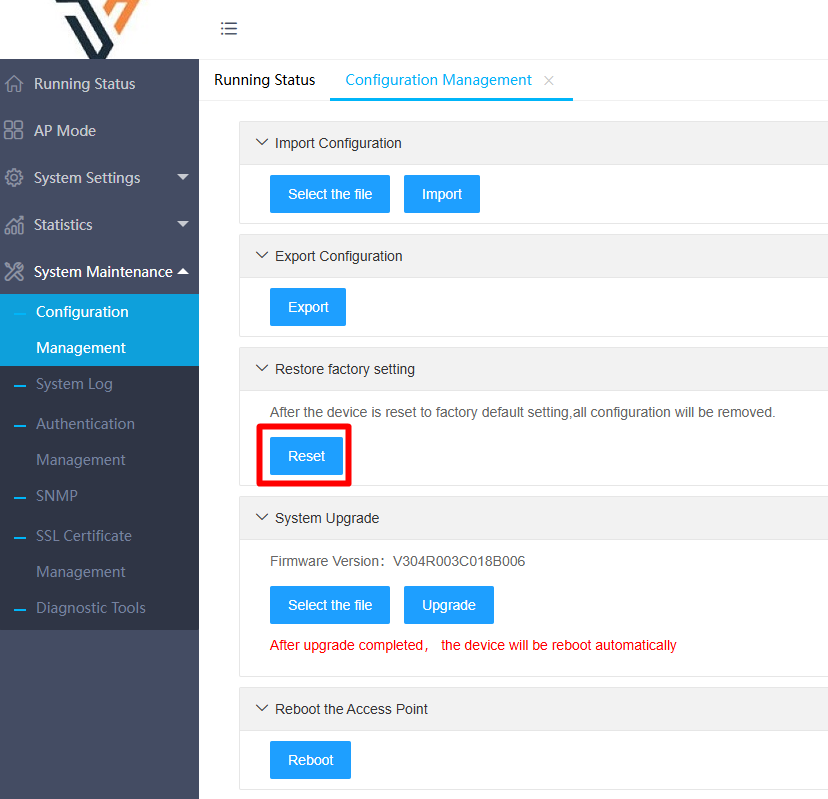The width and height of the screenshot is (828, 799).
Task: Click the Upgrade firmware button
Action: 448,605
